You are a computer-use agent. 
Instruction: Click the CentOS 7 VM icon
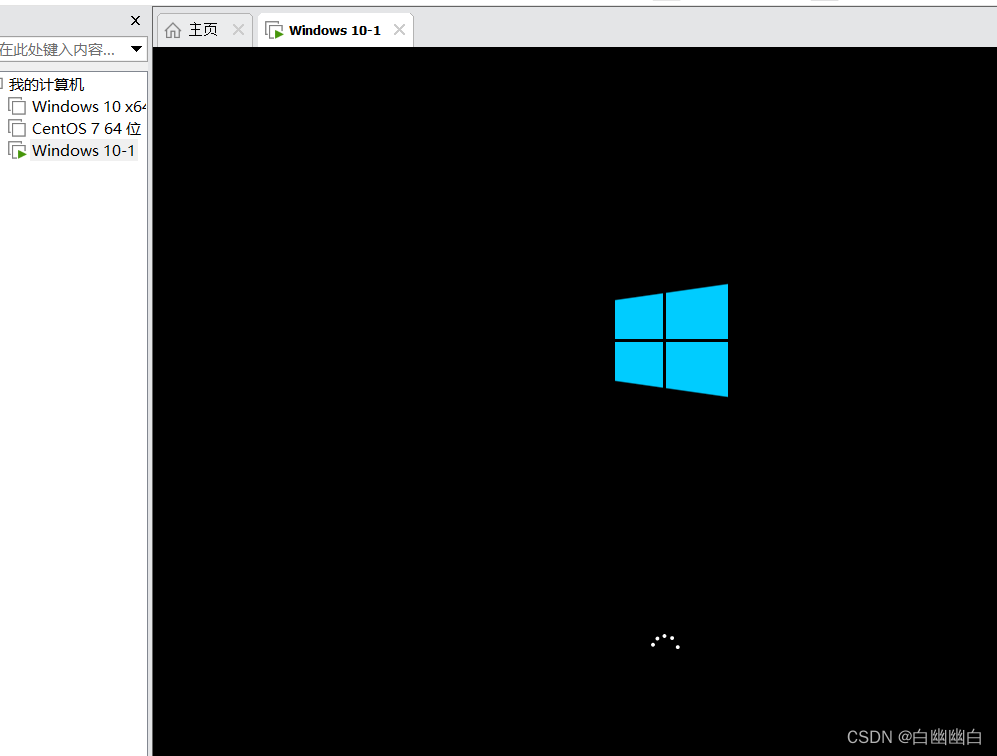(x=17, y=128)
